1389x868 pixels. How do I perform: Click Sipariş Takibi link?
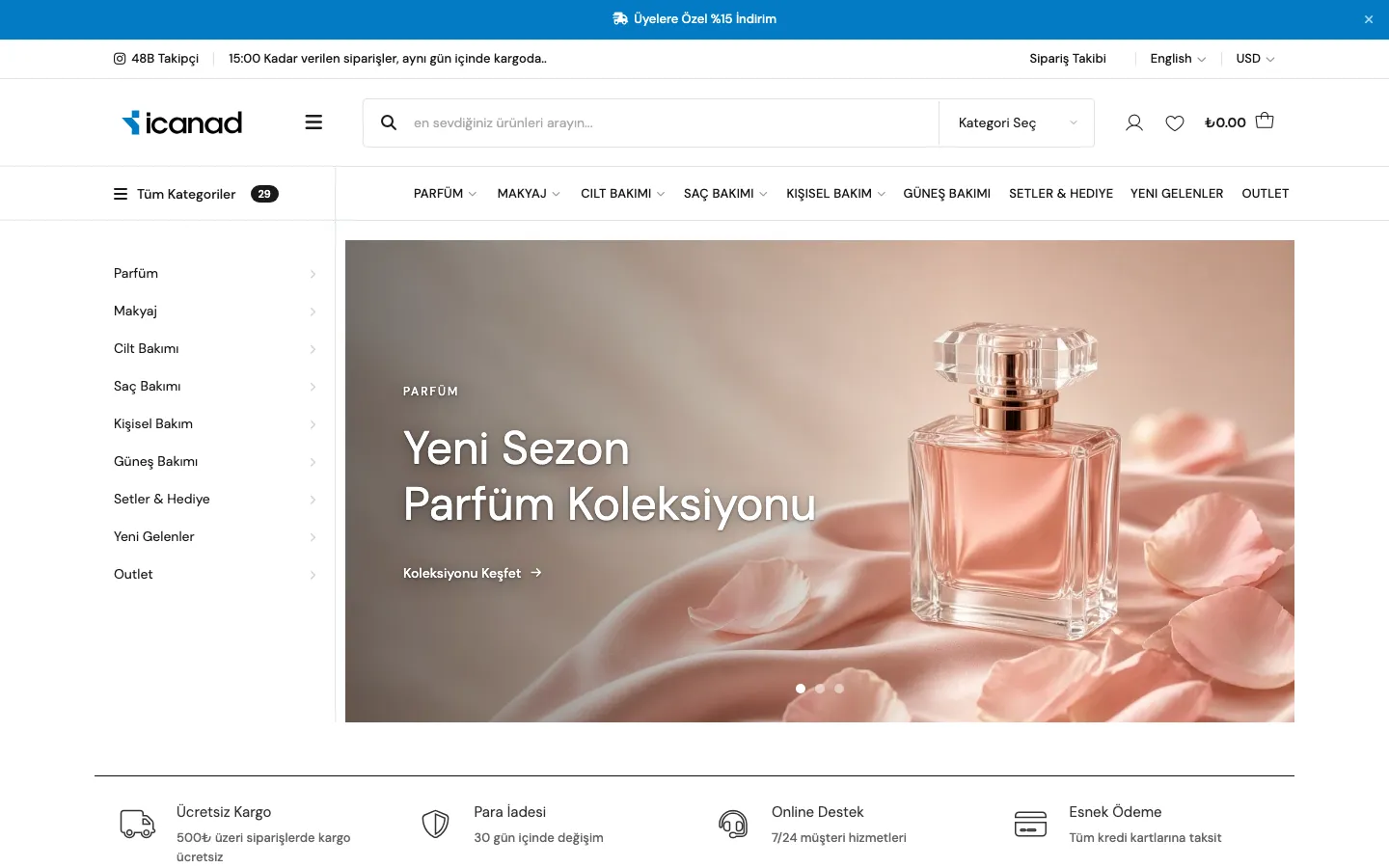(x=1068, y=59)
